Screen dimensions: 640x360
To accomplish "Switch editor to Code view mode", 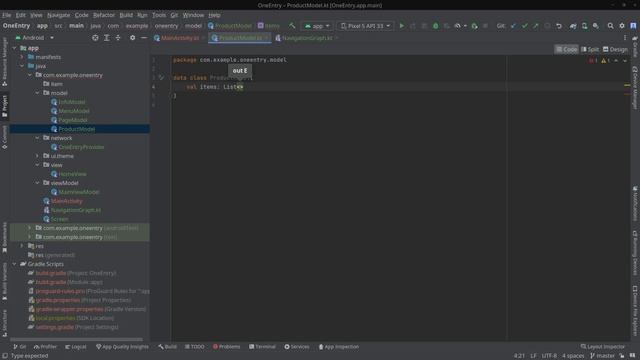I will click(x=566, y=49).
